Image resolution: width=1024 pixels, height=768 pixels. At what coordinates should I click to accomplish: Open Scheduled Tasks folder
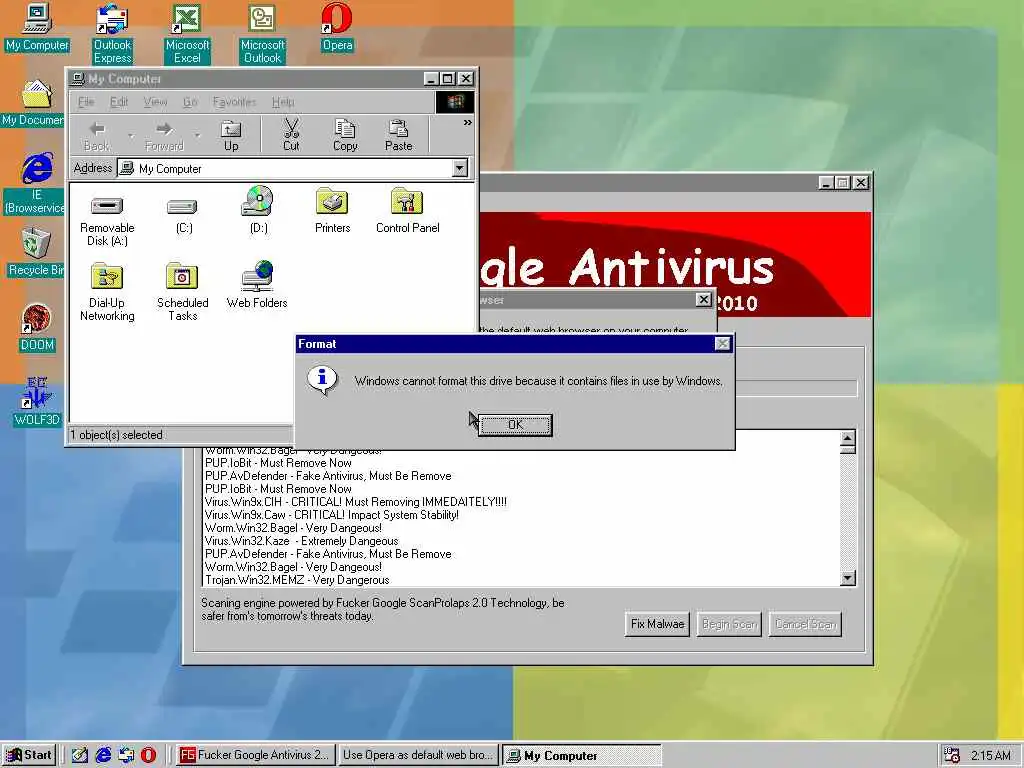[x=182, y=292]
